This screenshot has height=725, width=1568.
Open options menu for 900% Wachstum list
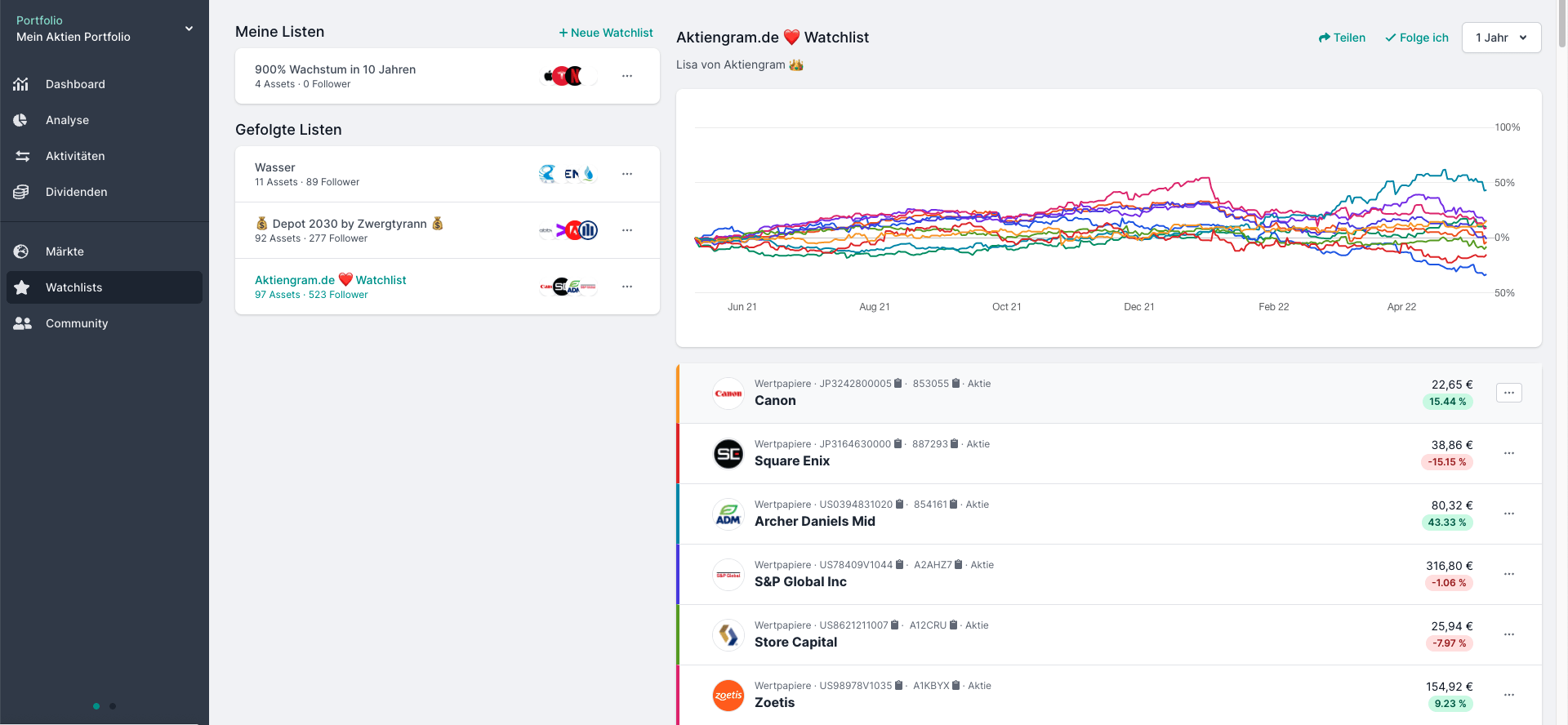point(627,76)
